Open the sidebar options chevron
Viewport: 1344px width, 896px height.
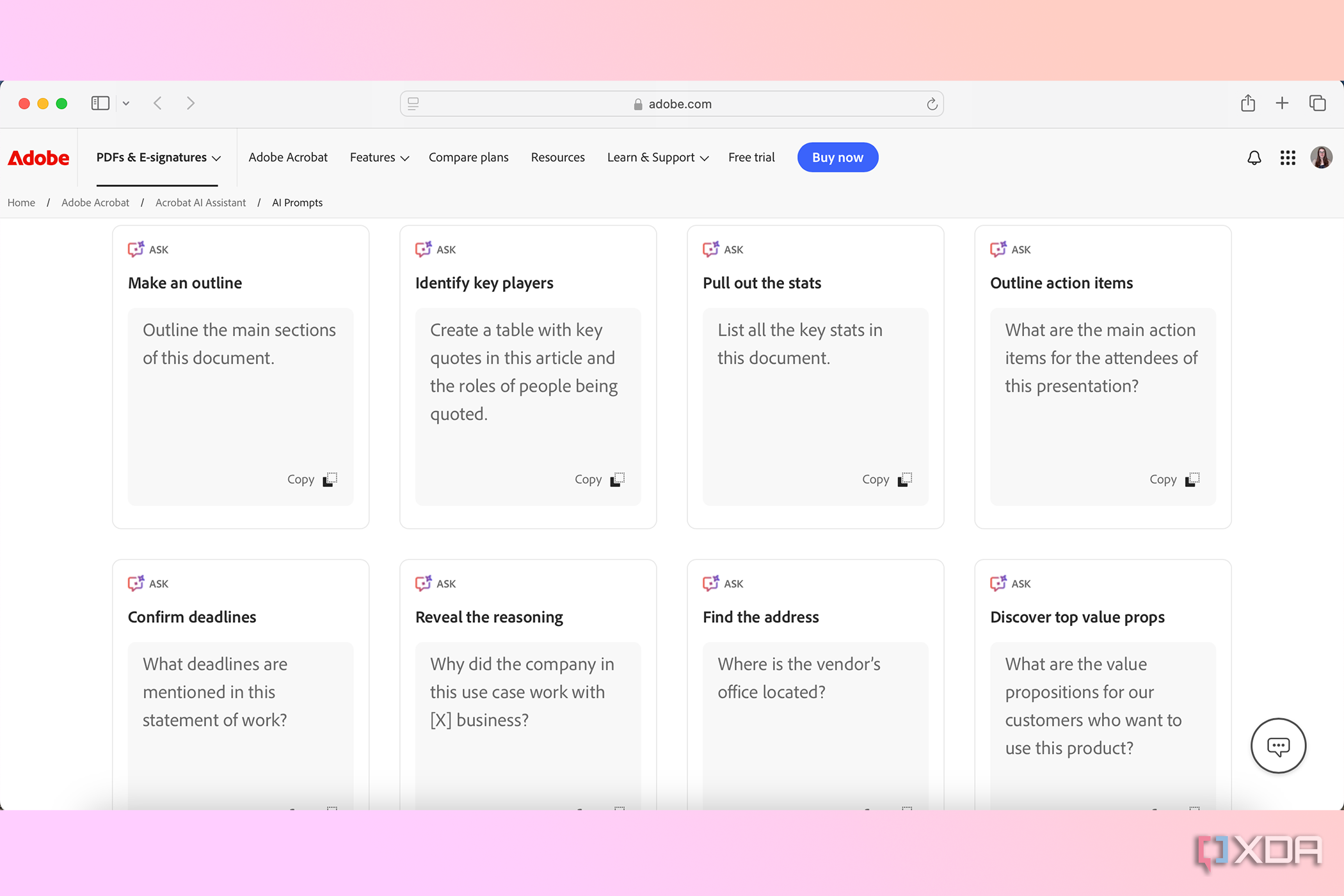[x=126, y=103]
